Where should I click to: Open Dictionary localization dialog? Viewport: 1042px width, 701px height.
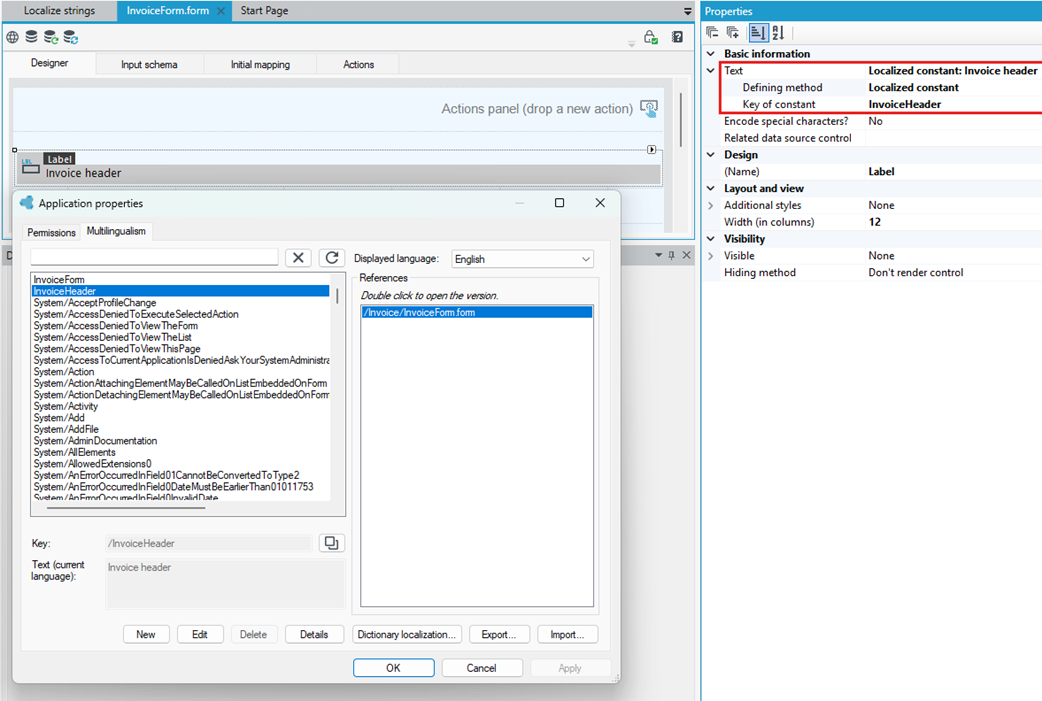(407, 635)
